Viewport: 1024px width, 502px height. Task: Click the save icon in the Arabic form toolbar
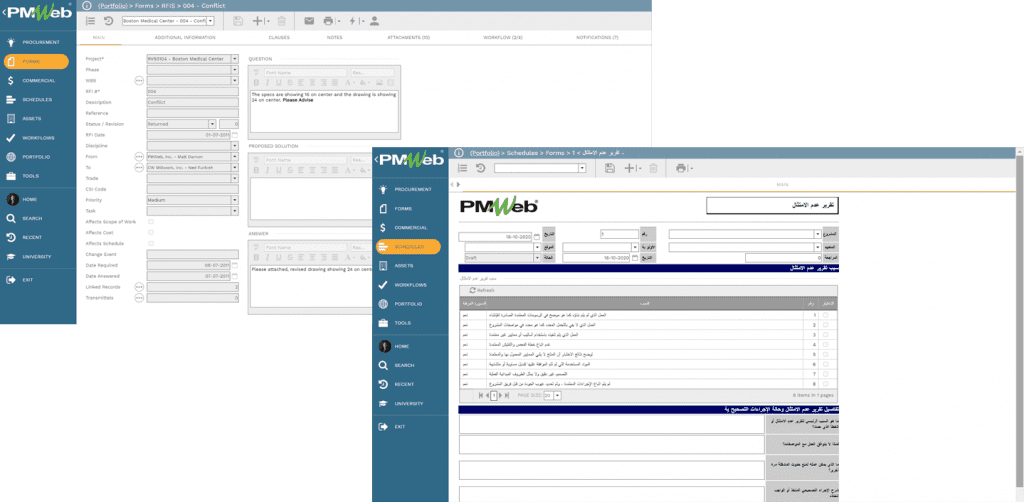point(609,168)
